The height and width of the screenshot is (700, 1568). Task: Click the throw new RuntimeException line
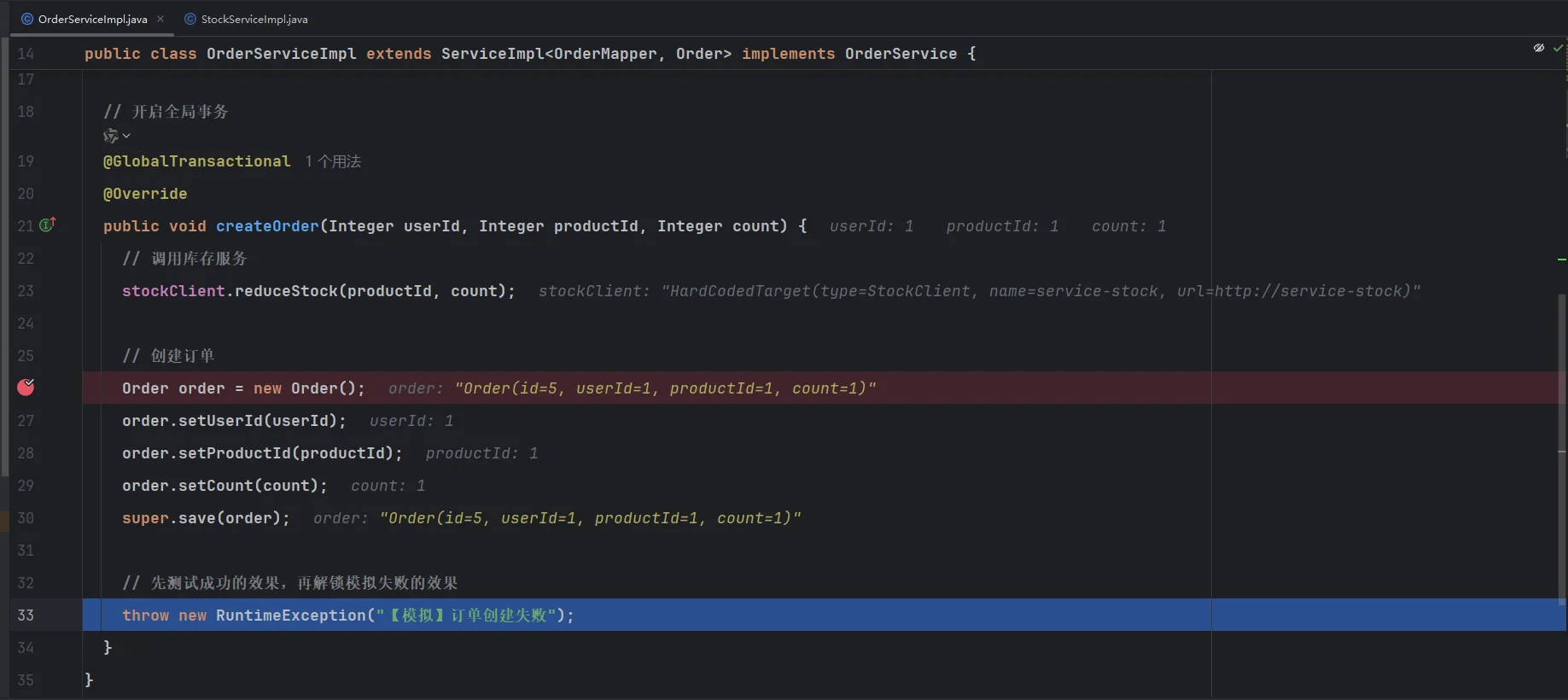pos(348,615)
